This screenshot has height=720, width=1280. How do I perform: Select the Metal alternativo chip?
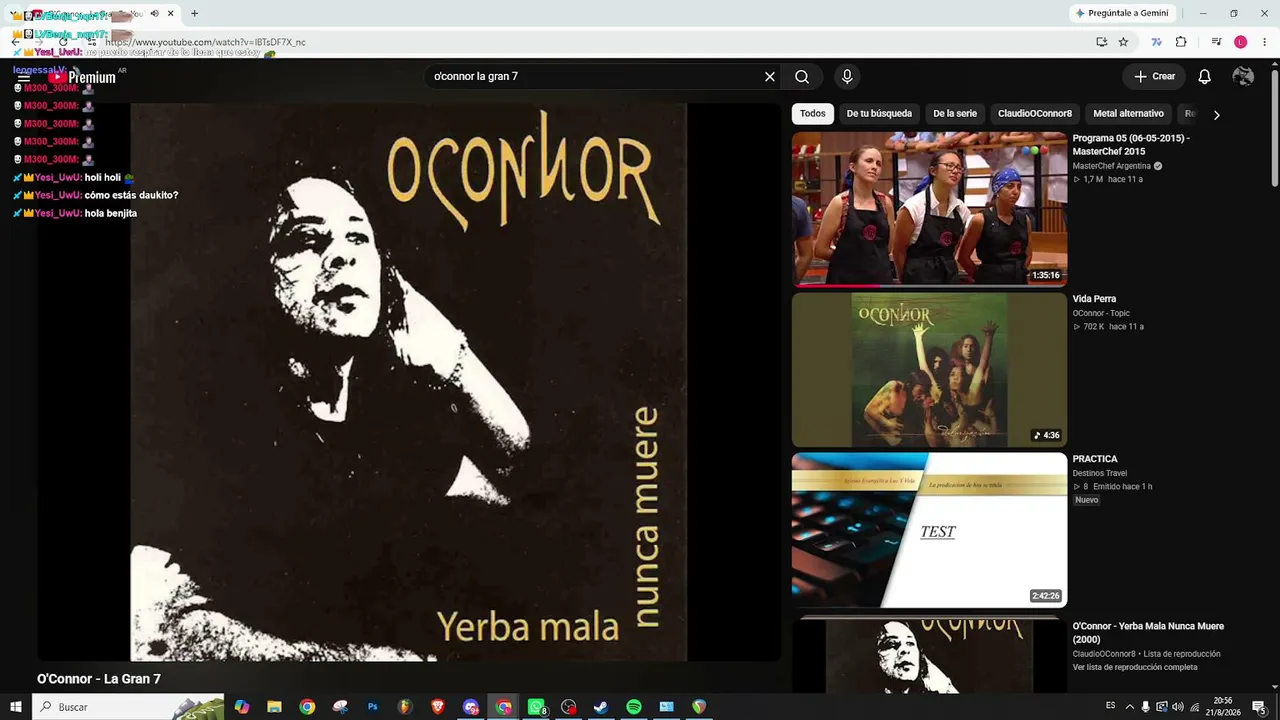click(1128, 114)
